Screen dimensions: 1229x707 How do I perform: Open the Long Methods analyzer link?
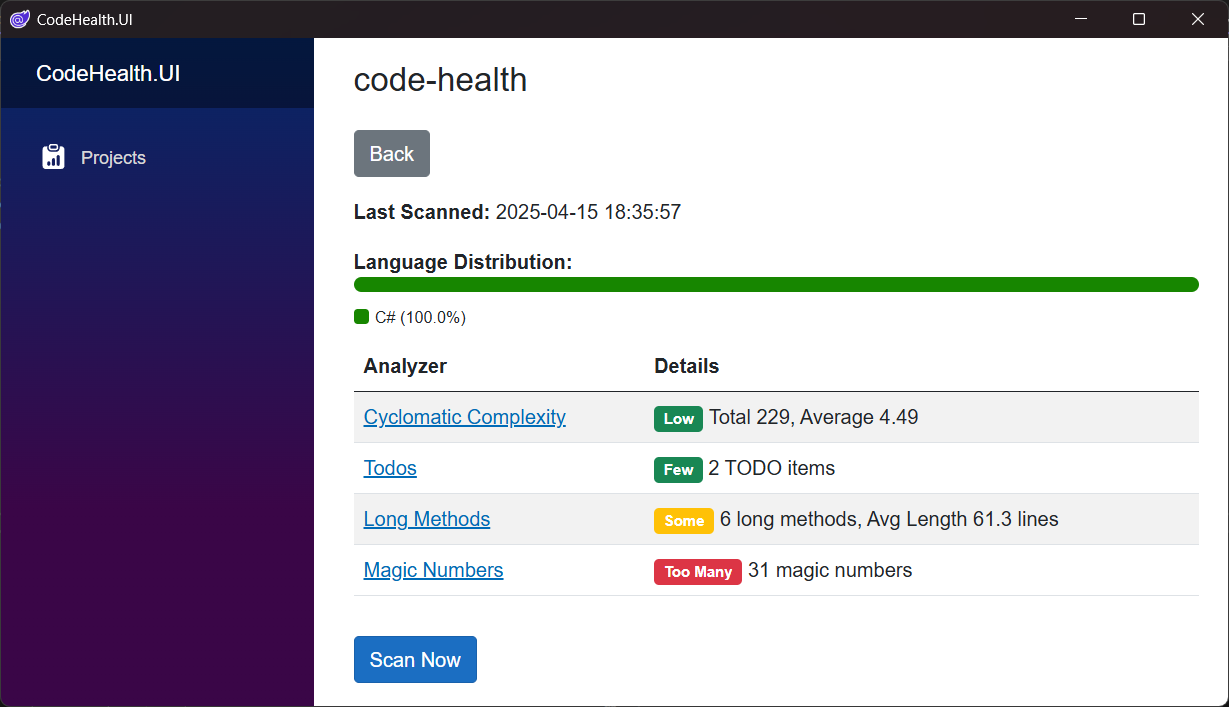click(427, 519)
